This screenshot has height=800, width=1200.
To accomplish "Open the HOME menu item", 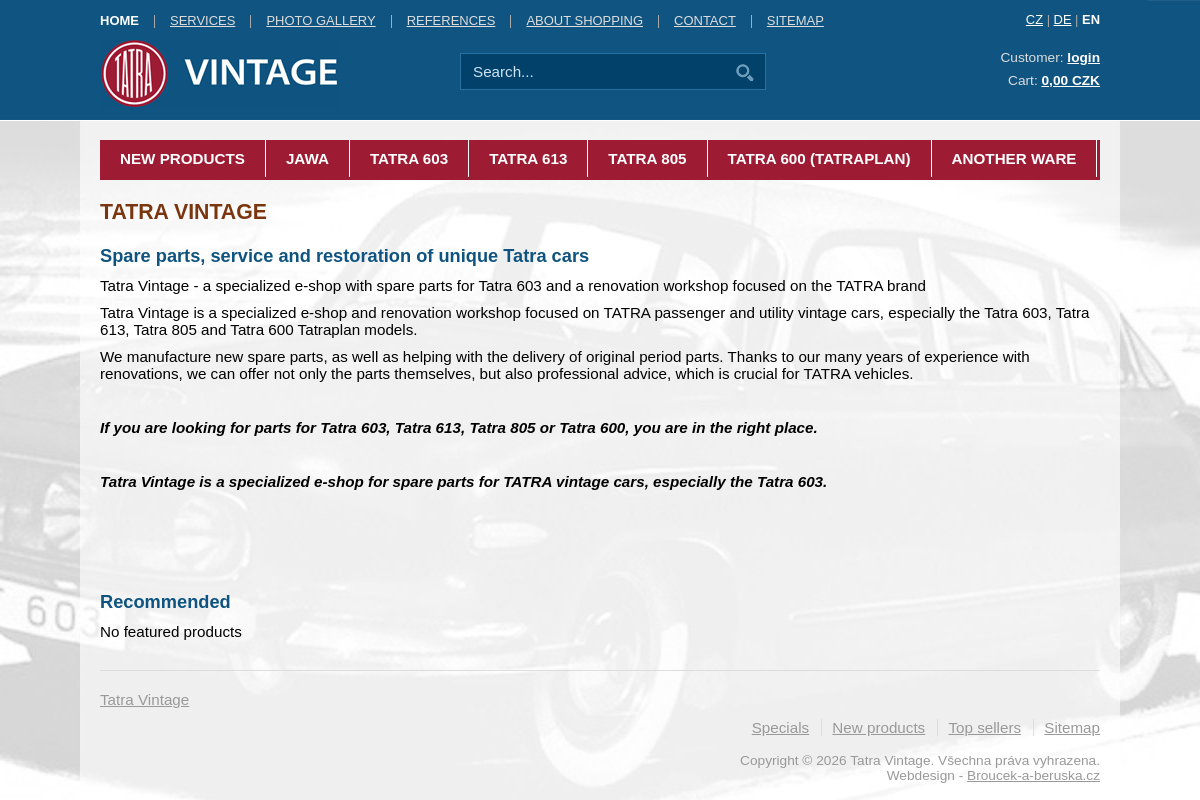I will [x=119, y=20].
